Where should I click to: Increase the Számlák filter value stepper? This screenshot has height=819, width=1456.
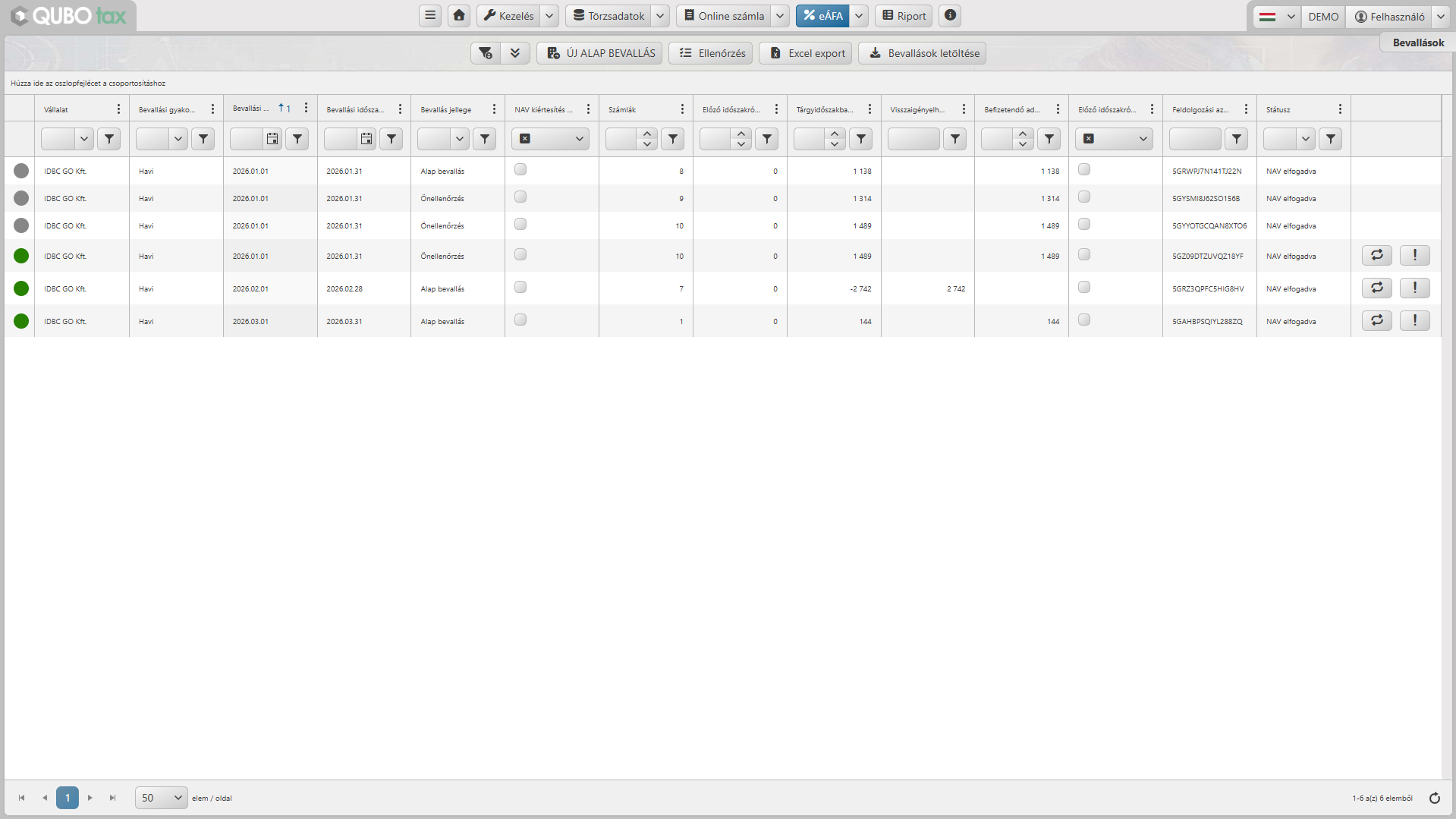pyautogui.click(x=647, y=134)
